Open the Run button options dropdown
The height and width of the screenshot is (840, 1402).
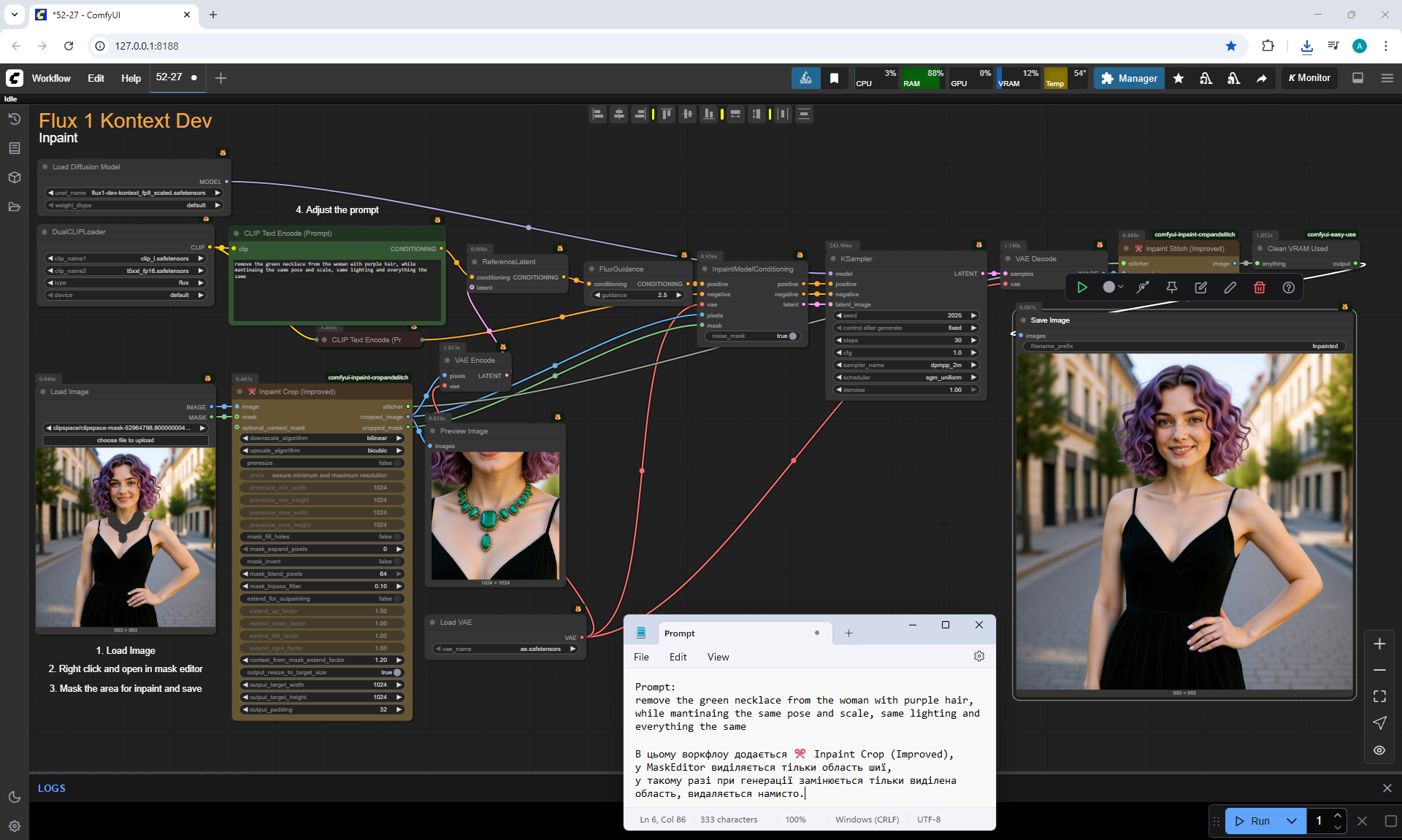point(1291,820)
